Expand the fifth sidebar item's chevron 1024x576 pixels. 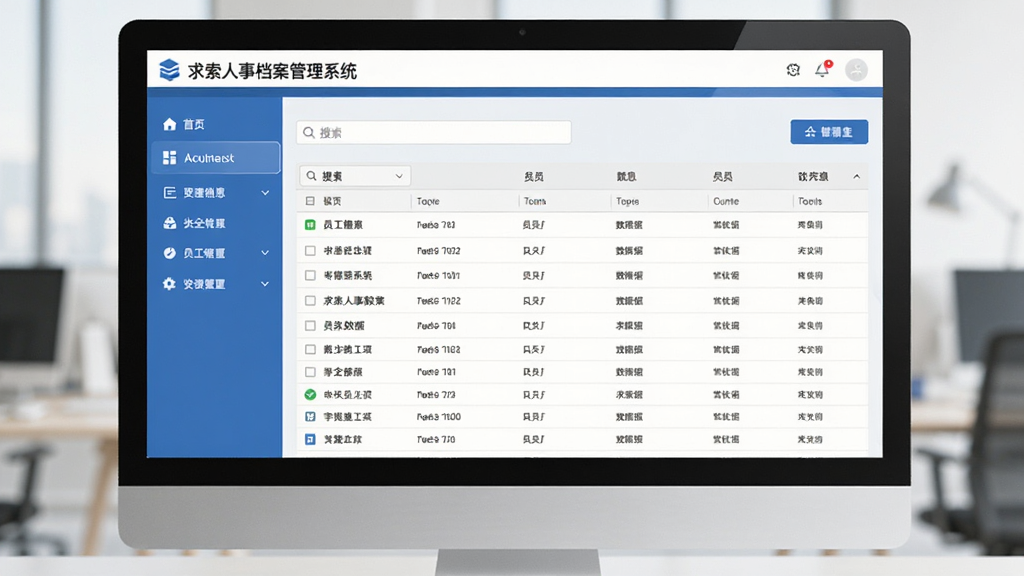265,253
